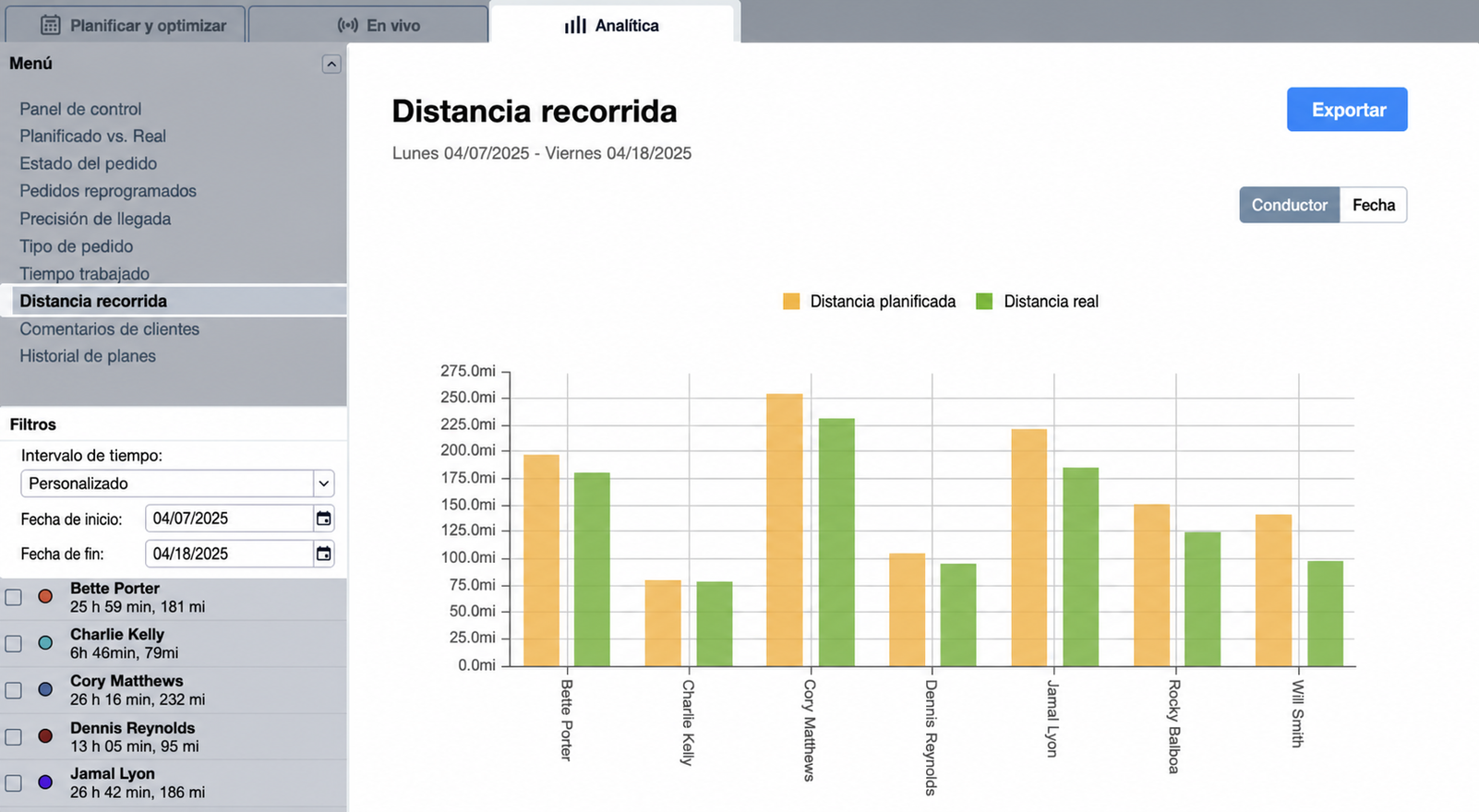Click the '26 h 42 min, 186 mi' text
The width and height of the screenshot is (1479, 812).
click(x=138, y=792)
